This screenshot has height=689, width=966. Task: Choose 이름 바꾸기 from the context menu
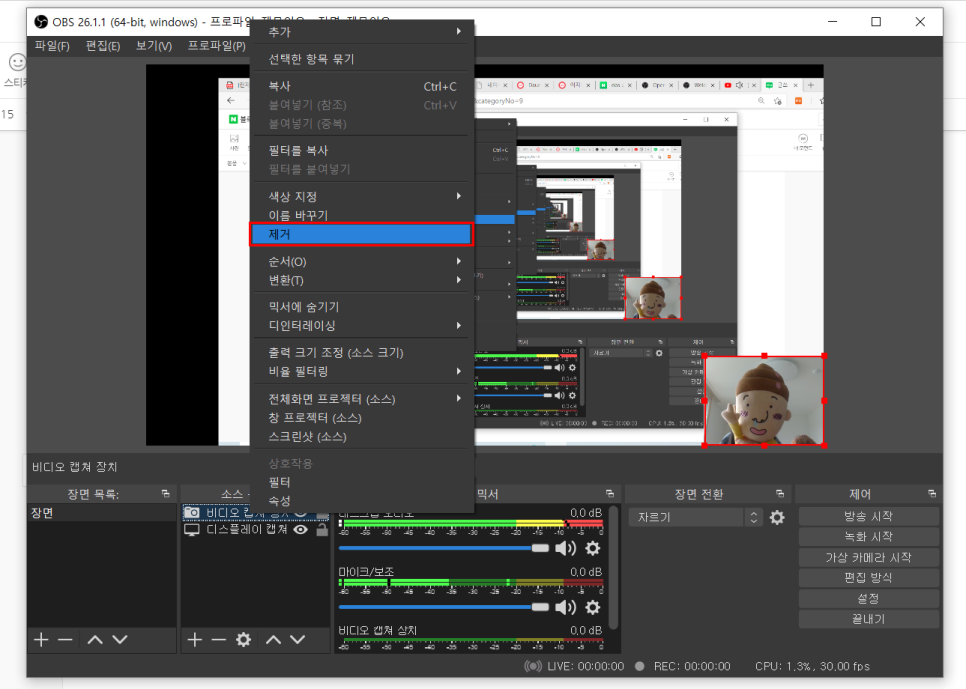tap(362, 215)
